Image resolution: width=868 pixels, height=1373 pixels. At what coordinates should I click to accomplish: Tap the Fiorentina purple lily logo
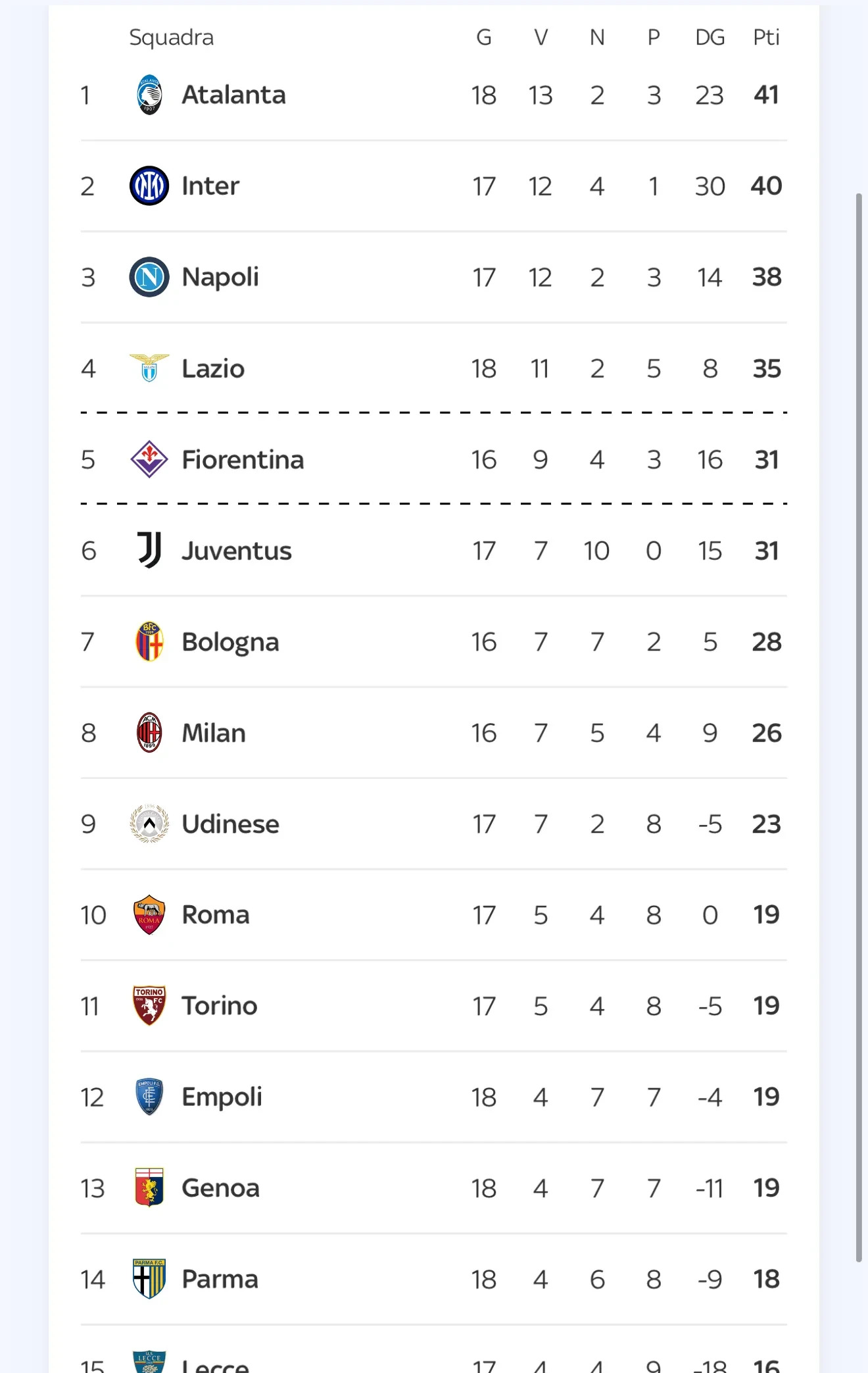[149, 459]
